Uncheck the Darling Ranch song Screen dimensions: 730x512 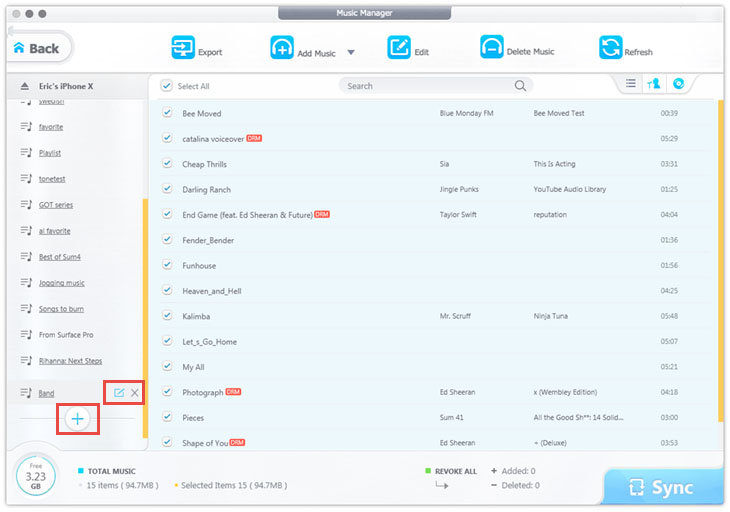[x=167, y=189]
